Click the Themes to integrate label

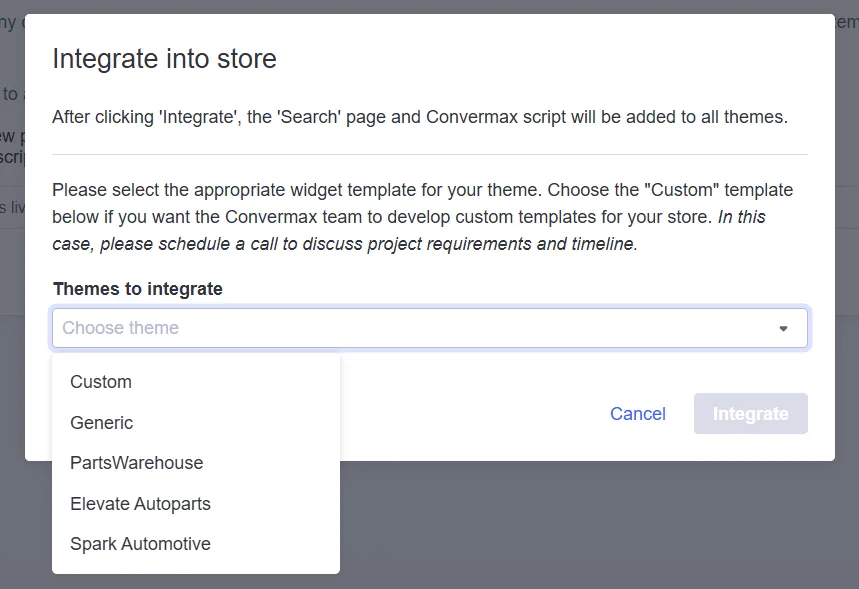138,289
